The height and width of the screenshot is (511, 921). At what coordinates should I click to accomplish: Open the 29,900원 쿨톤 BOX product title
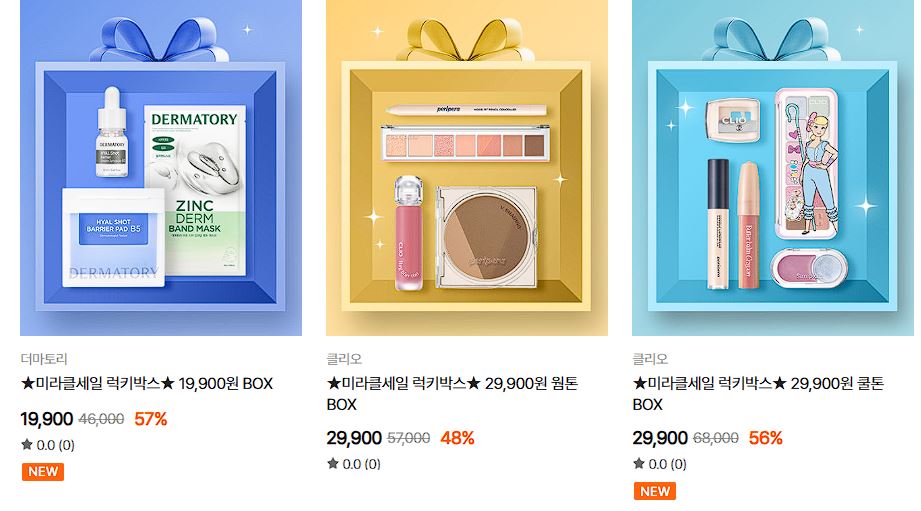pyautogui.click(x=758, y=394)
